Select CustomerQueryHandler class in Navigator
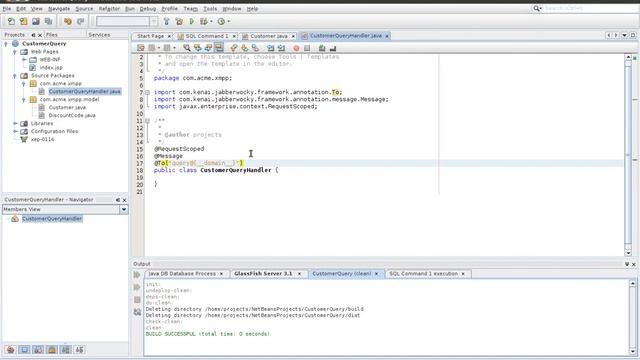 pos(52,219)
